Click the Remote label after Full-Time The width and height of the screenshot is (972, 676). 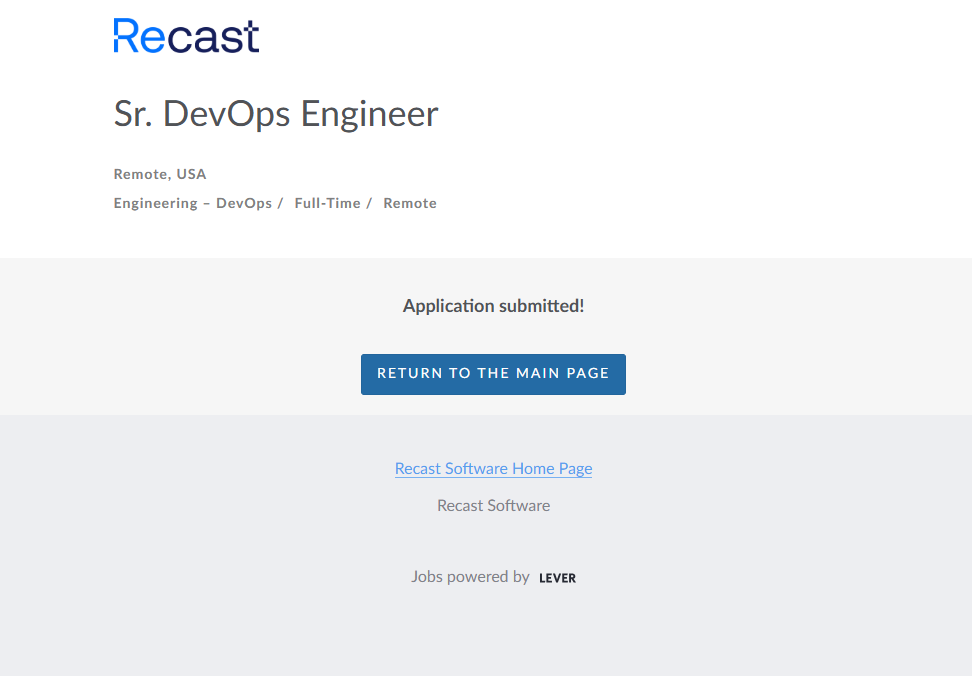[410, 203]
